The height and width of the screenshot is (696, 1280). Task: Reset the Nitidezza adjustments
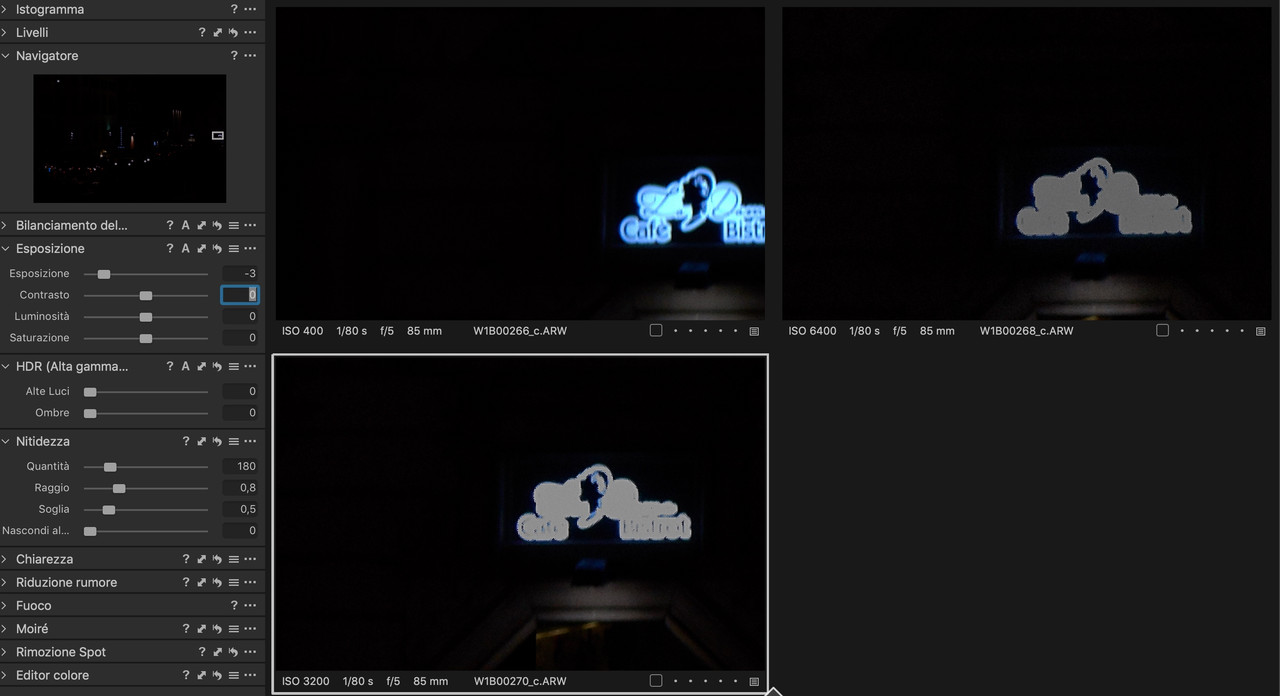[x=217, y=441]
